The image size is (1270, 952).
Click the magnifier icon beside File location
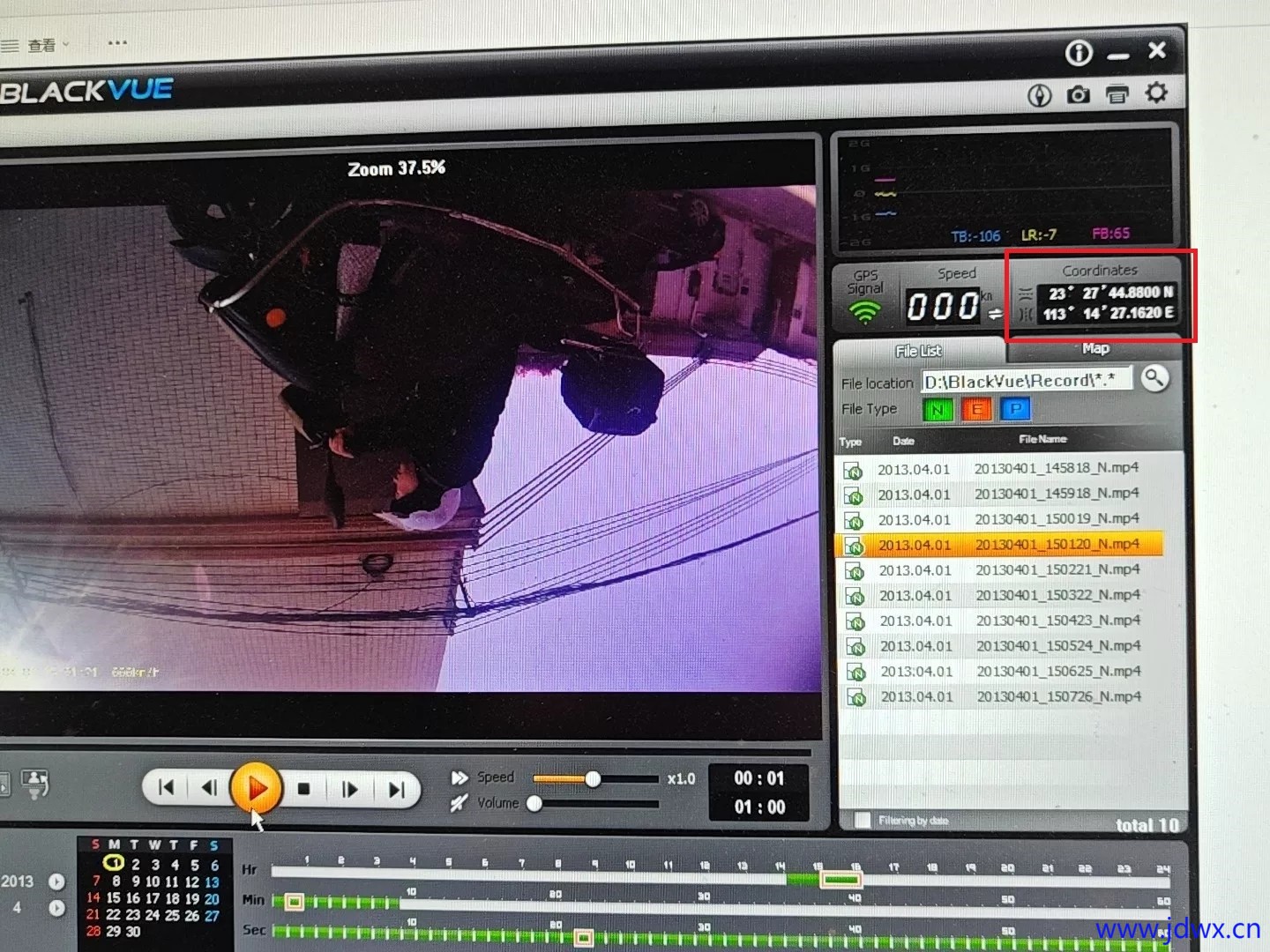1154,378
